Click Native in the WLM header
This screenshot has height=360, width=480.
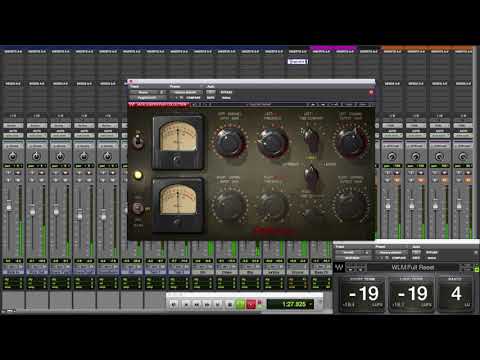coord(432,258)
